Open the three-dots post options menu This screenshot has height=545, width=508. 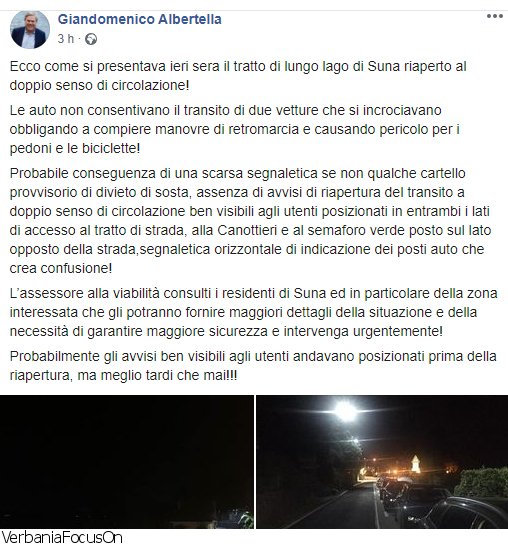[495, 16]
